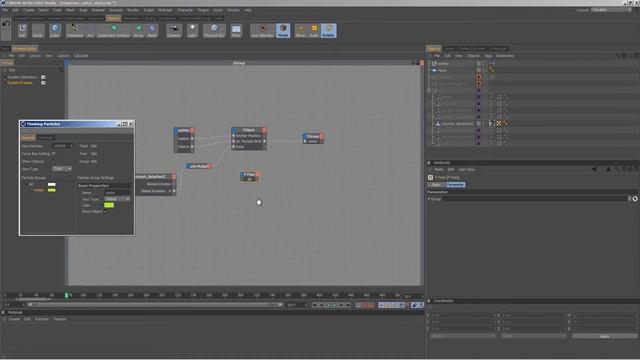Screen dimensions: 640x360
Task: Select the Bend deformer icon
Action: (x=152, y=30)
